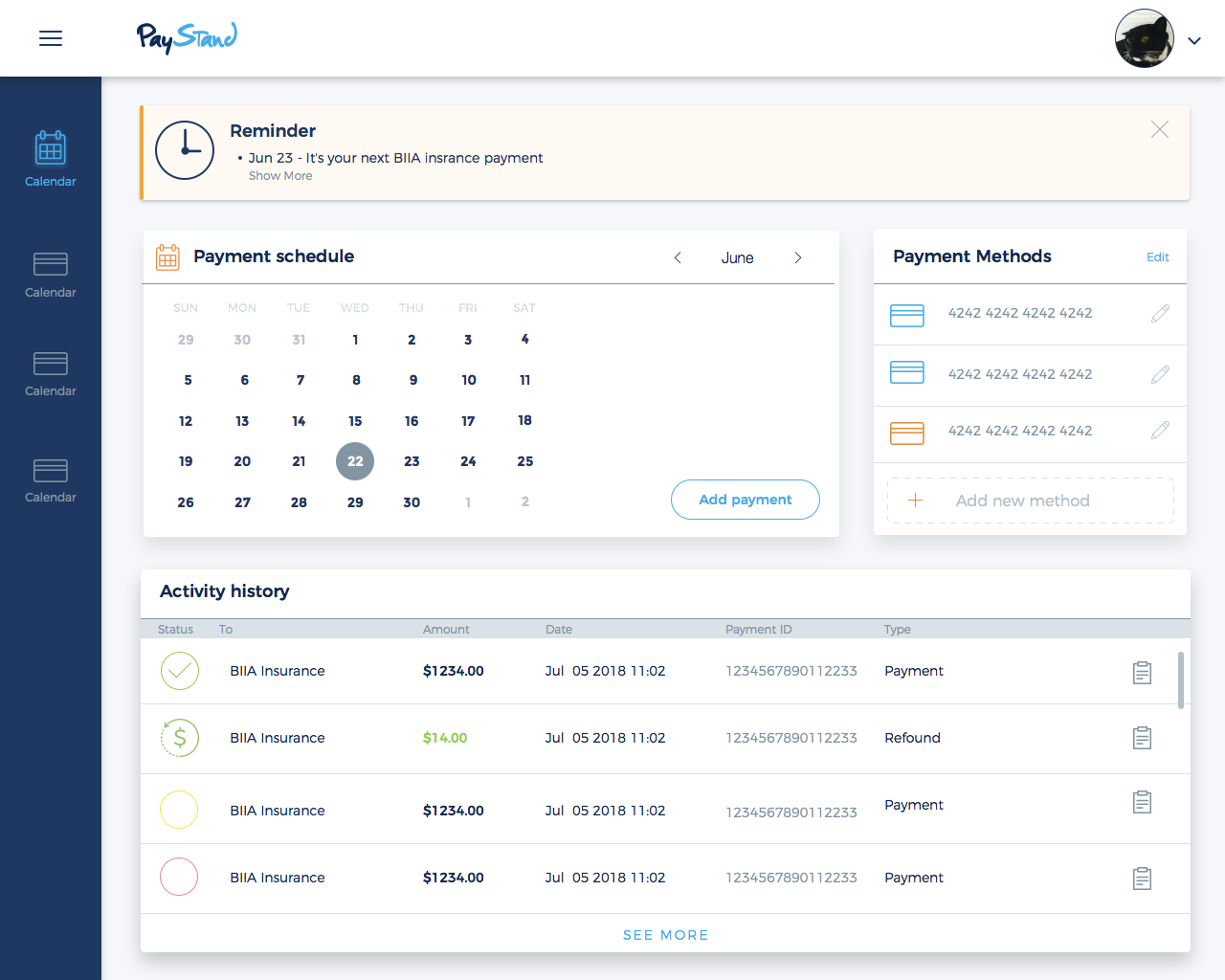1225x980 pixels.
Task: Go to next month after June
Action: coord(798,257)
